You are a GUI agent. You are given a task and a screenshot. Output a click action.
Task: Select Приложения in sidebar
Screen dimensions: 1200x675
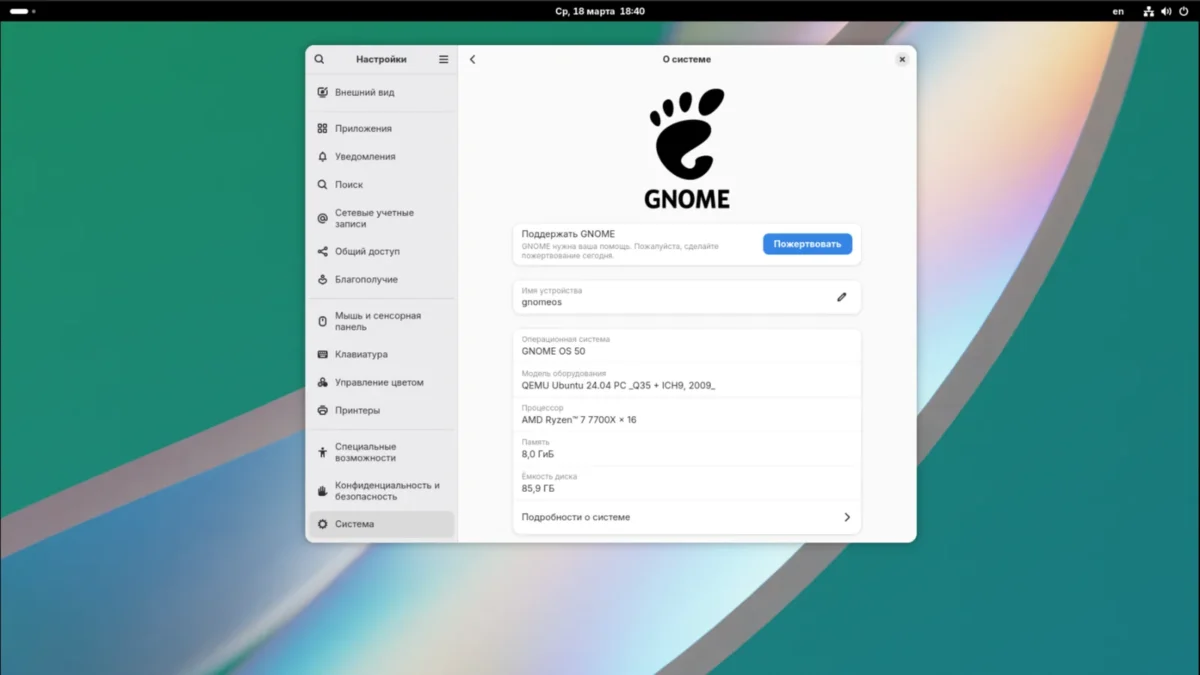click(381, 128)
